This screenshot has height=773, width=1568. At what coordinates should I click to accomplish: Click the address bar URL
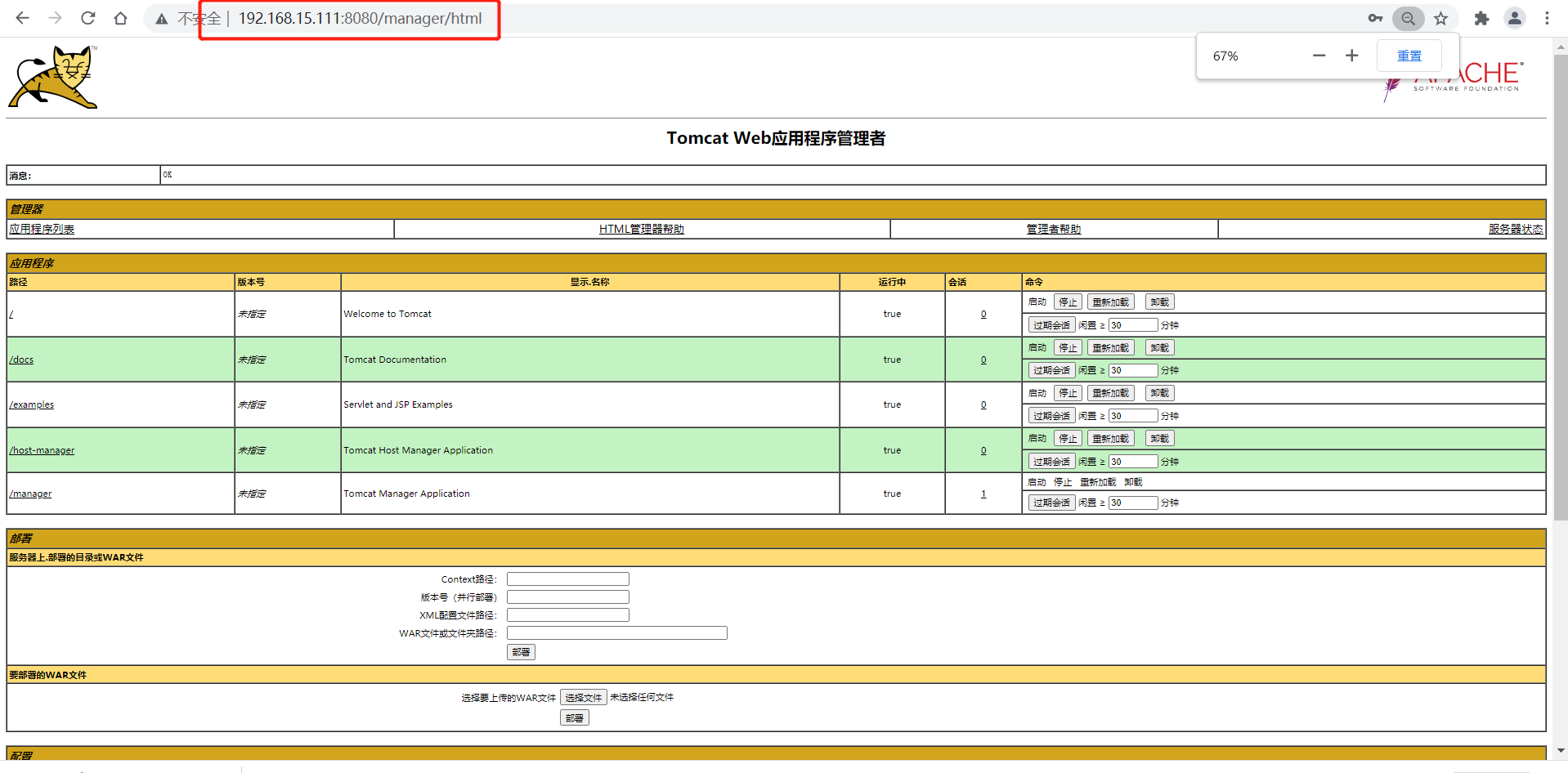point(360,18)
